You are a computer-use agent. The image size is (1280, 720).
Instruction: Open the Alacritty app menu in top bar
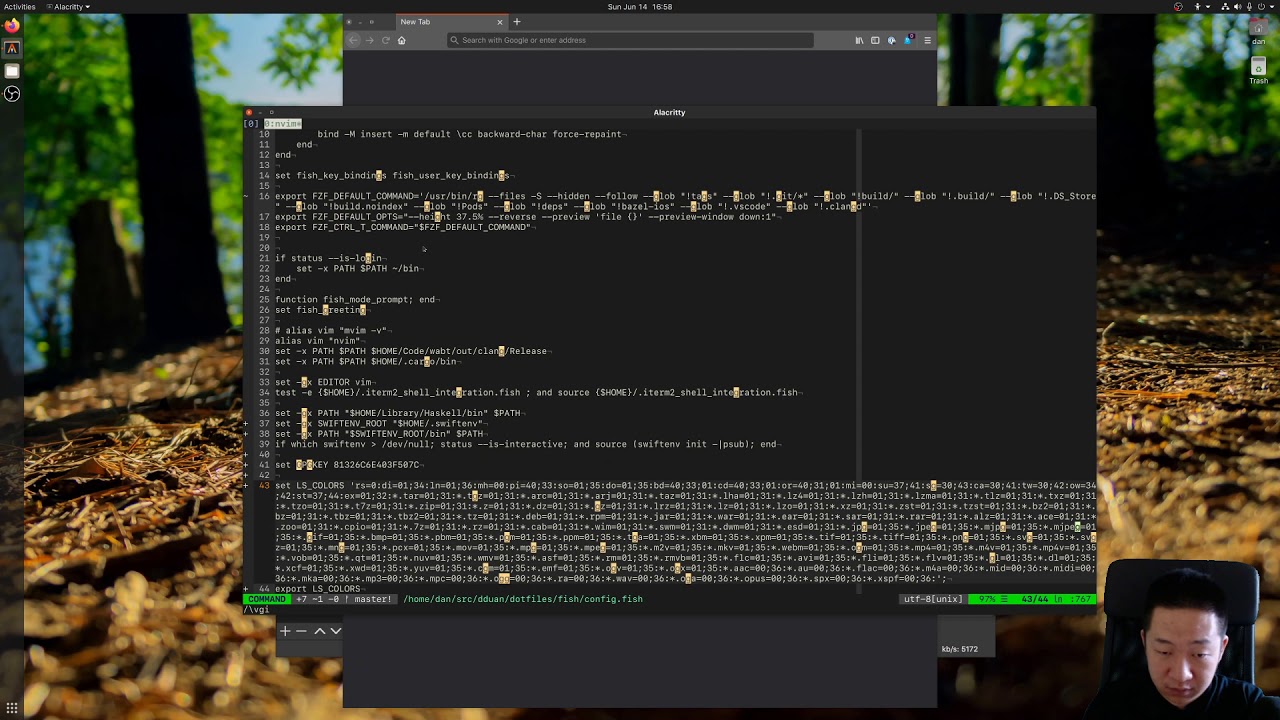67,7
